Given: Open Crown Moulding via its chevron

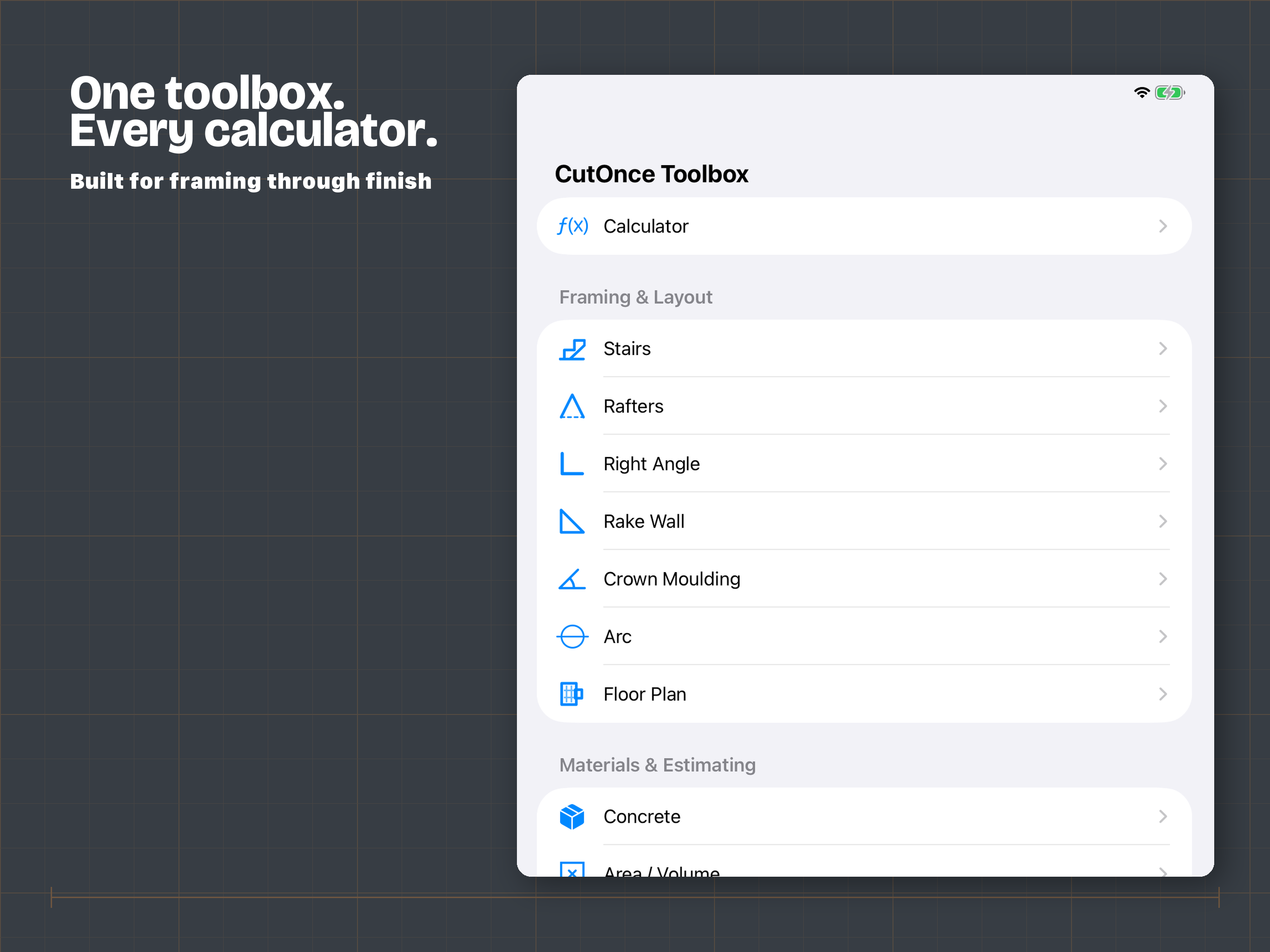Looking at the screenshot, I should click(x=1163, y=579).
